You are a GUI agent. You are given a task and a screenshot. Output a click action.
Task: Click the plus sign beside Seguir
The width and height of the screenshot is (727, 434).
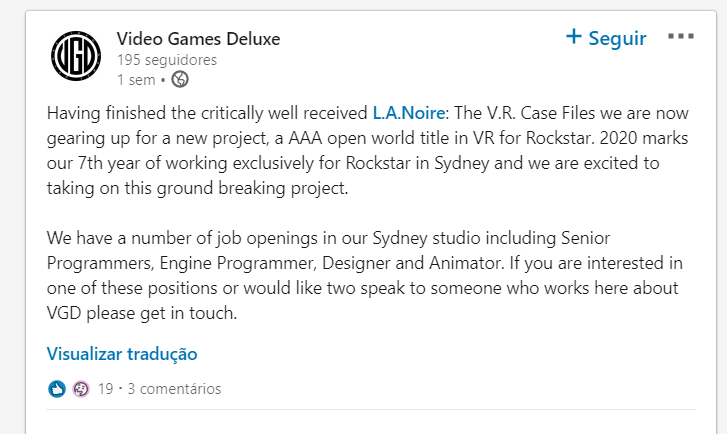(574, 37)
